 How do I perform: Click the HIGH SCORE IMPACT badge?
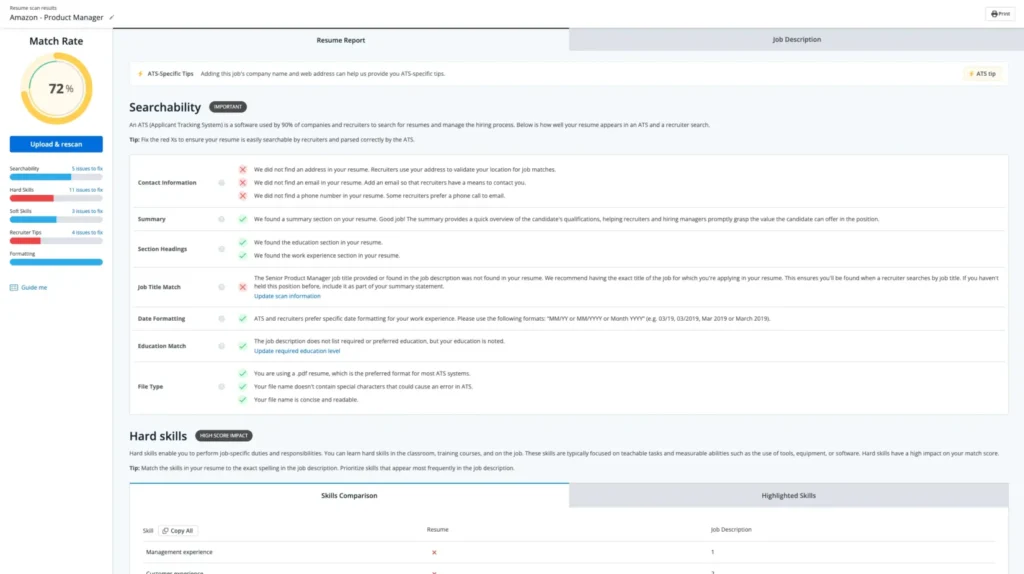223,436
